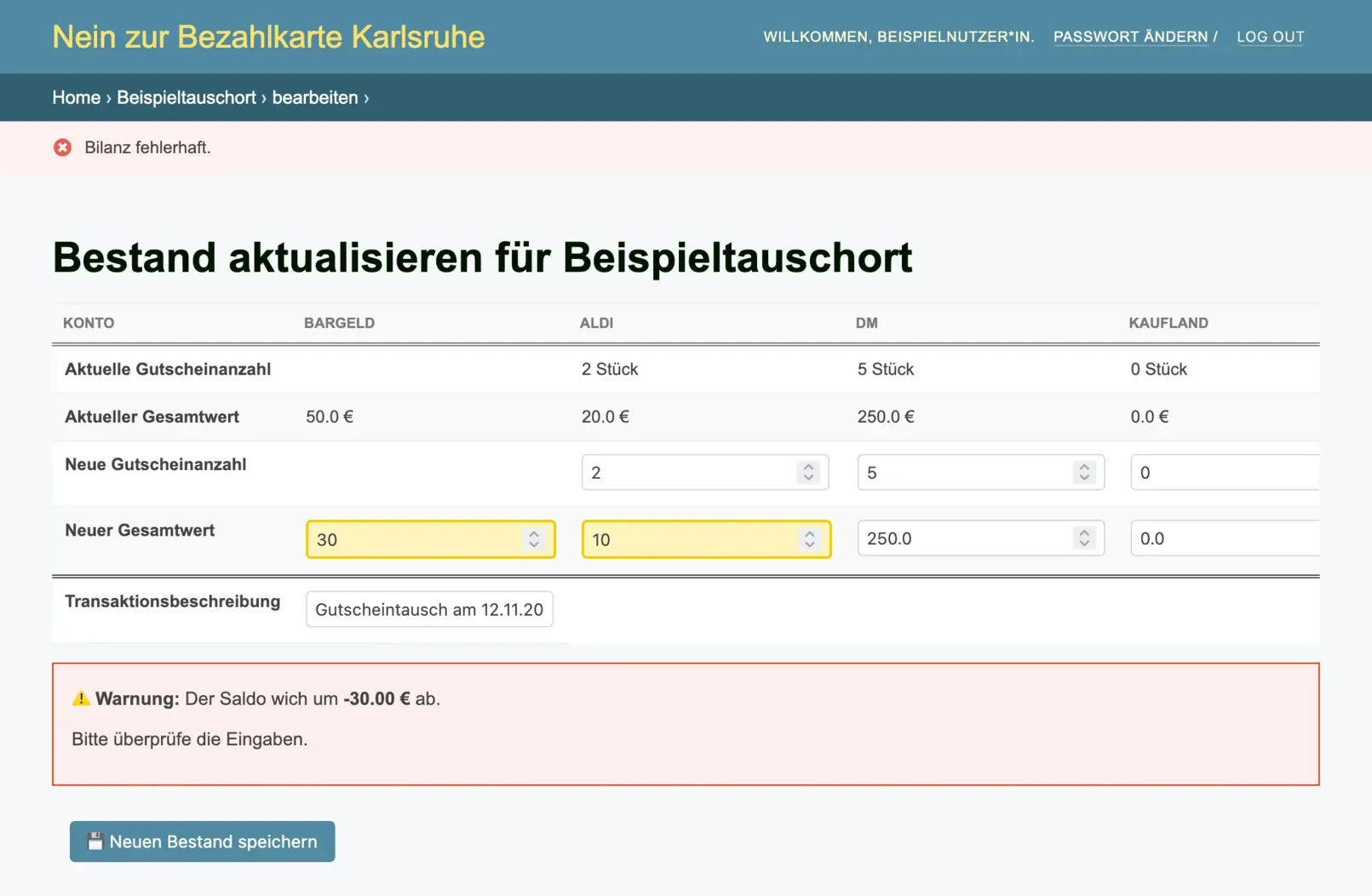The height and width of the screenshot is (896, 1372).
Task: Click Log out in header
Action: pos(1270,37)
